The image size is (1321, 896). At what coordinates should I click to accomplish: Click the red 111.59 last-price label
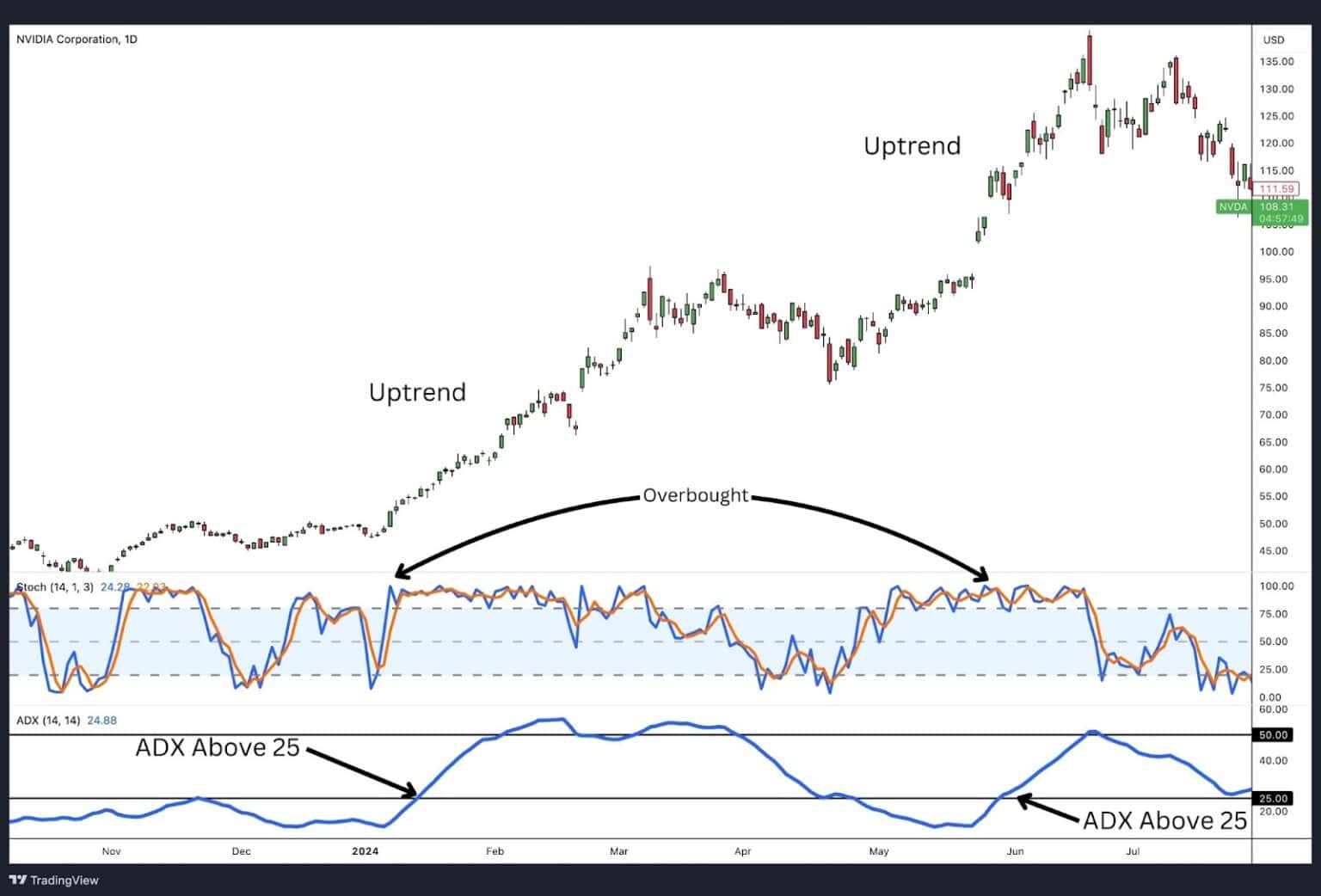point(1275,187)
